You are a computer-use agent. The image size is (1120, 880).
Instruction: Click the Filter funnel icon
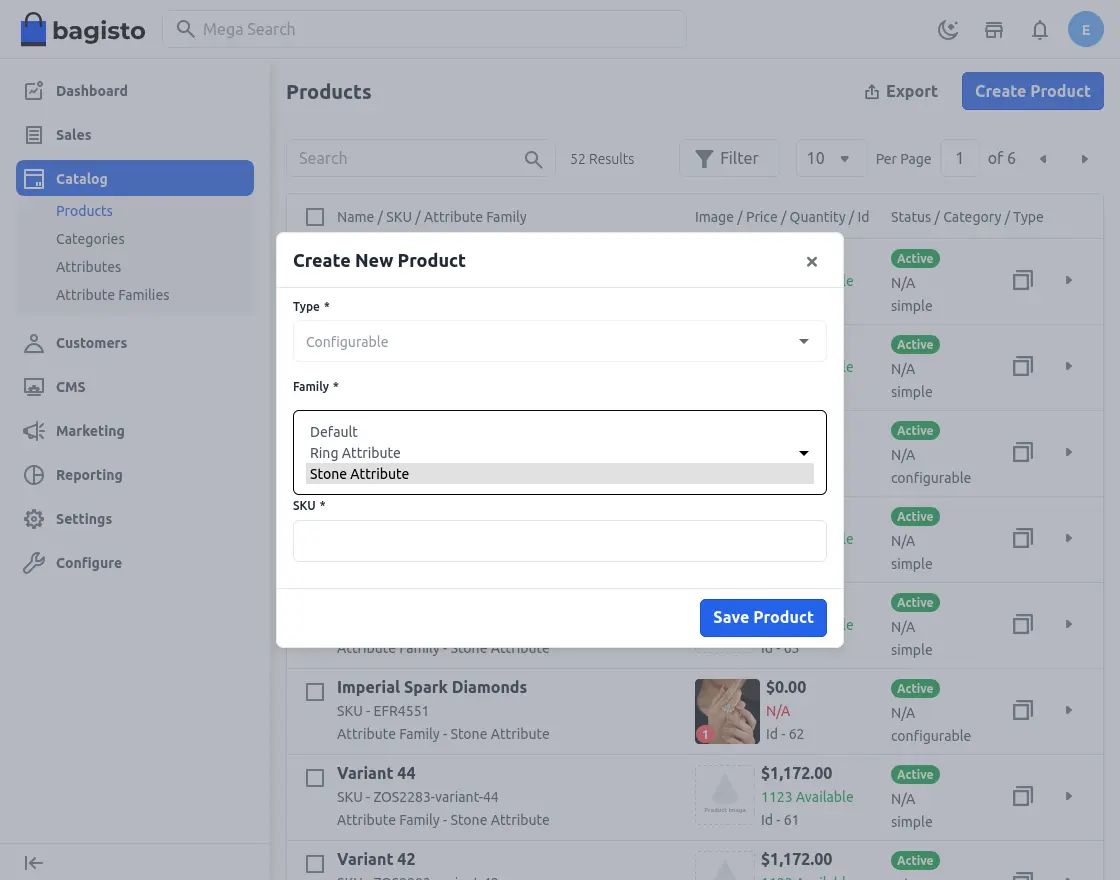point(704,158)
